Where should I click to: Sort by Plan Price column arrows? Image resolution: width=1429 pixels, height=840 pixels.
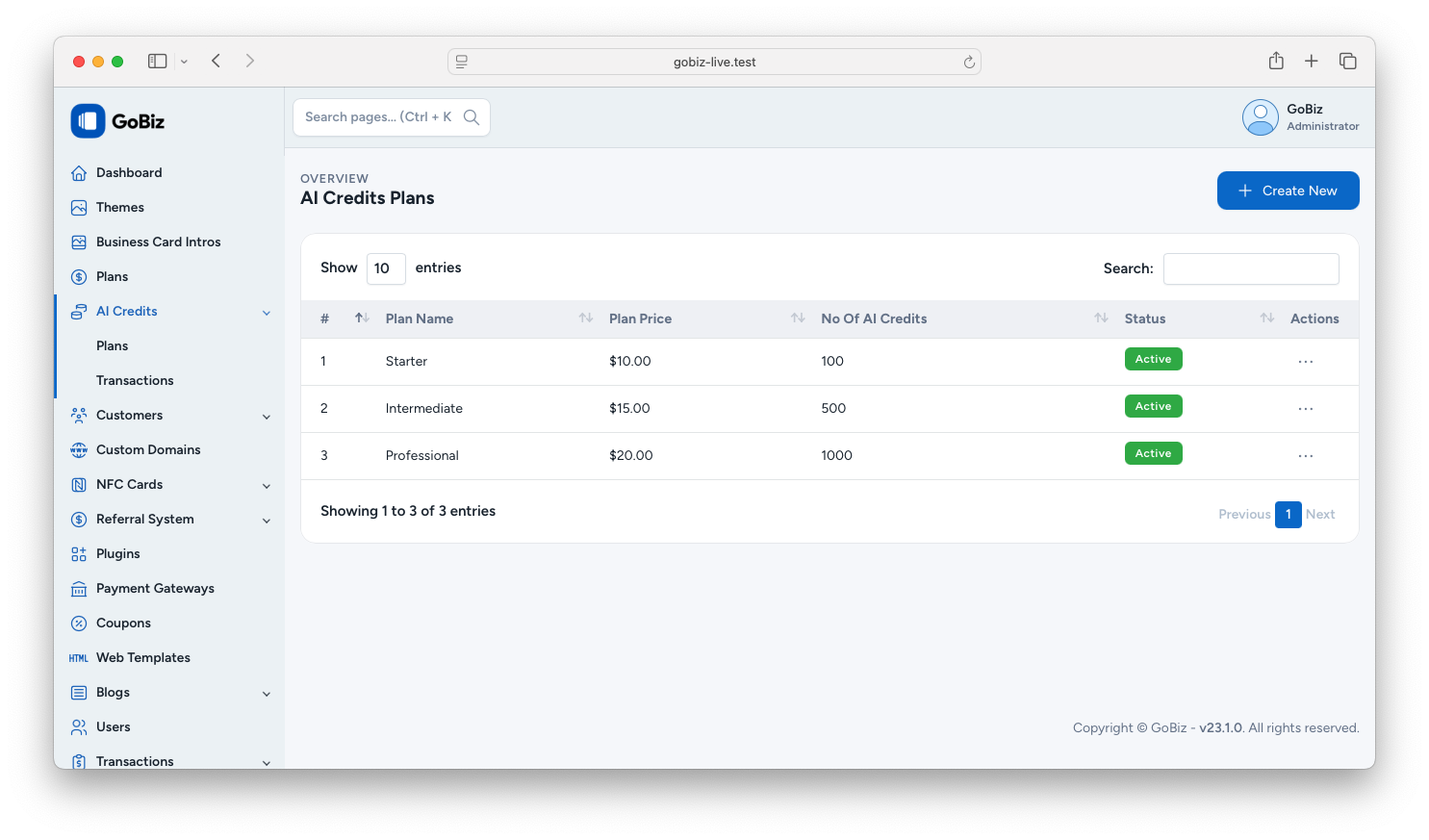798,318
